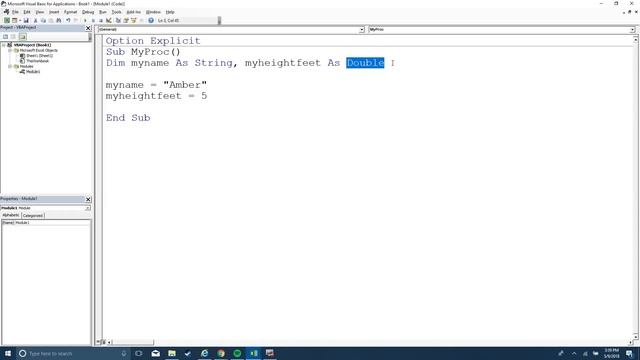The height and width of the screenshot is (360, 640).
Task: Click the taskbar search box
Action: coord(73,353)
